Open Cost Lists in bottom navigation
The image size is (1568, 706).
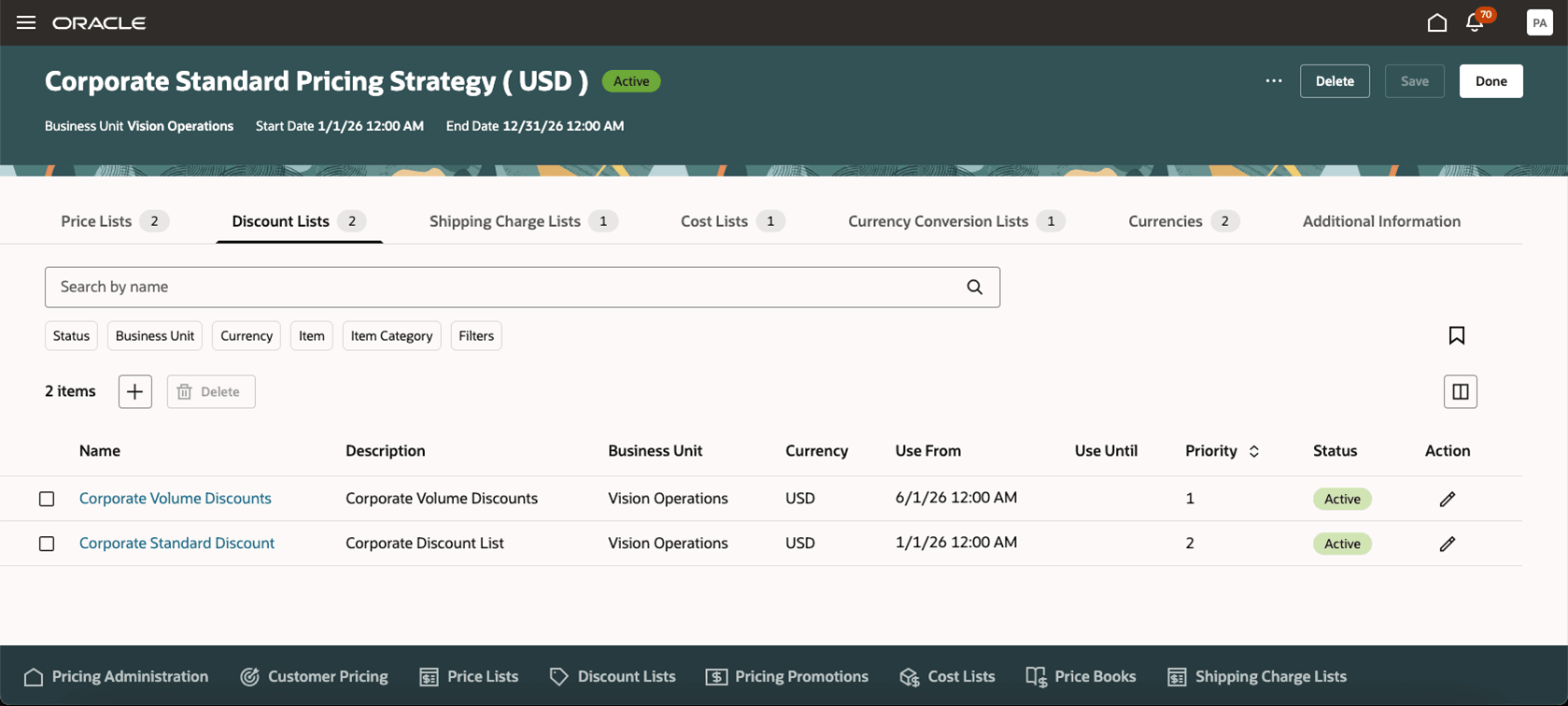point(947,676)
